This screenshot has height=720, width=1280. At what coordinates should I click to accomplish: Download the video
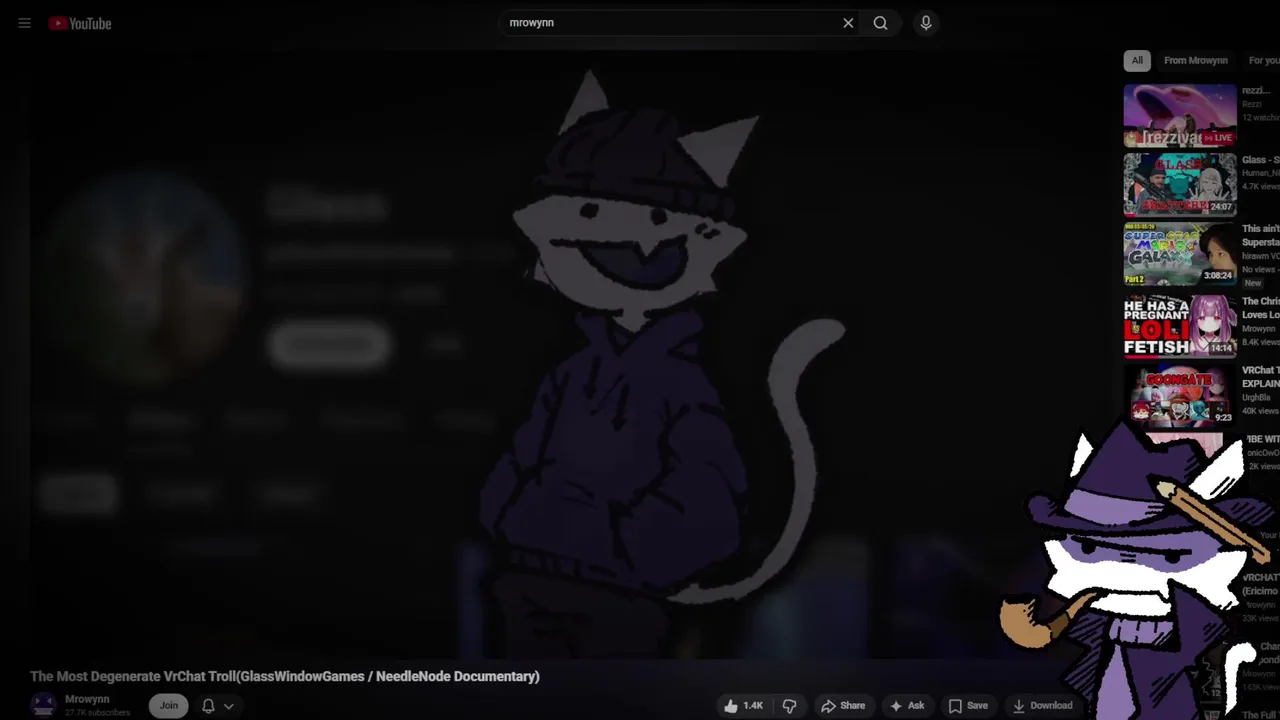coord(1042,706)
